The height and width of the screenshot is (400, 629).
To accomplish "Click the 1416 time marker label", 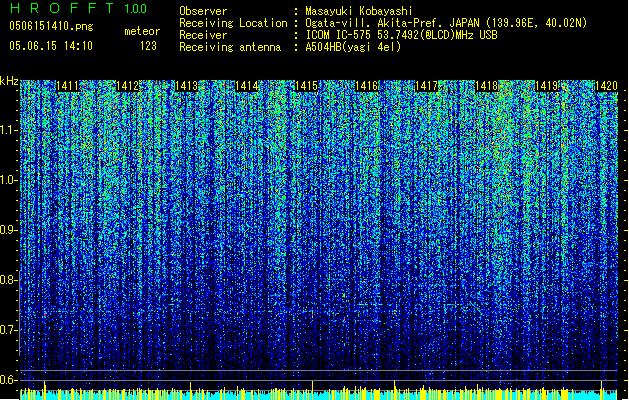I will point(367,86).
